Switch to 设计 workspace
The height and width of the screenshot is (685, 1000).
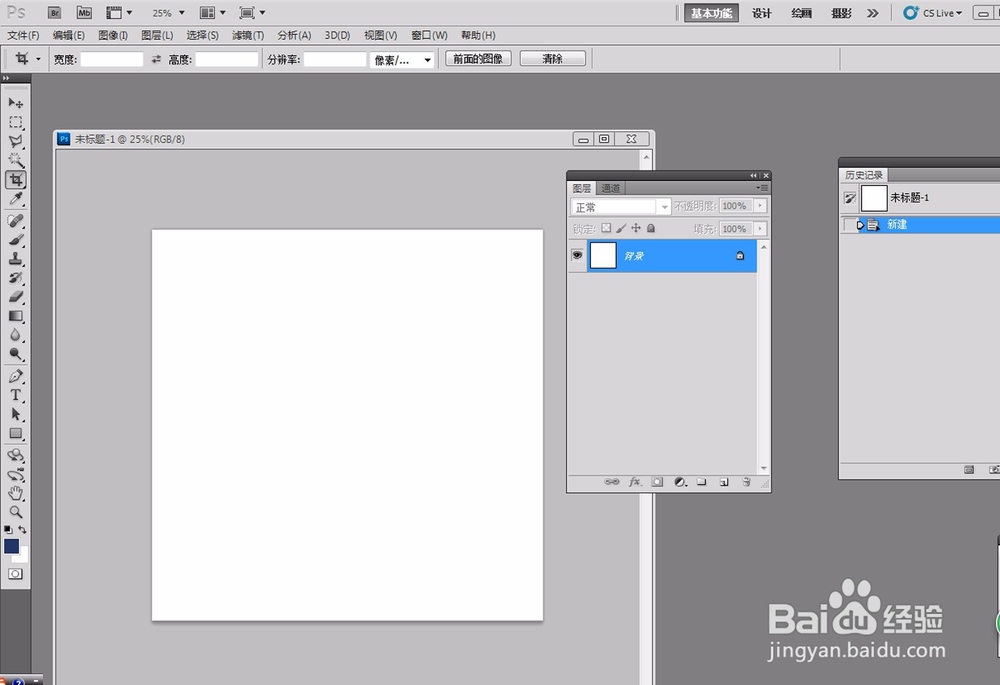761,13
